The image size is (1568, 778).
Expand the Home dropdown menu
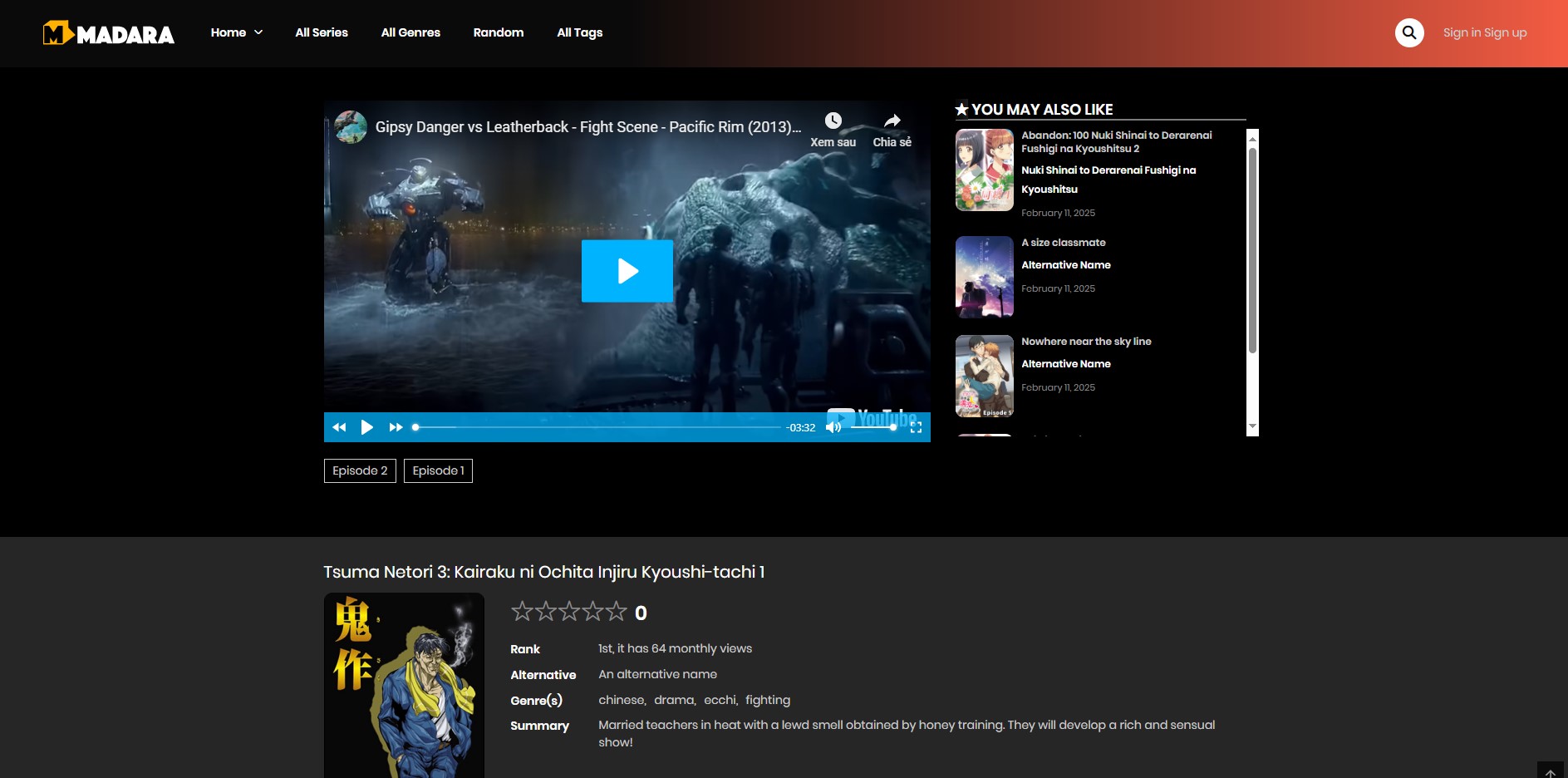tap(237, 32)
